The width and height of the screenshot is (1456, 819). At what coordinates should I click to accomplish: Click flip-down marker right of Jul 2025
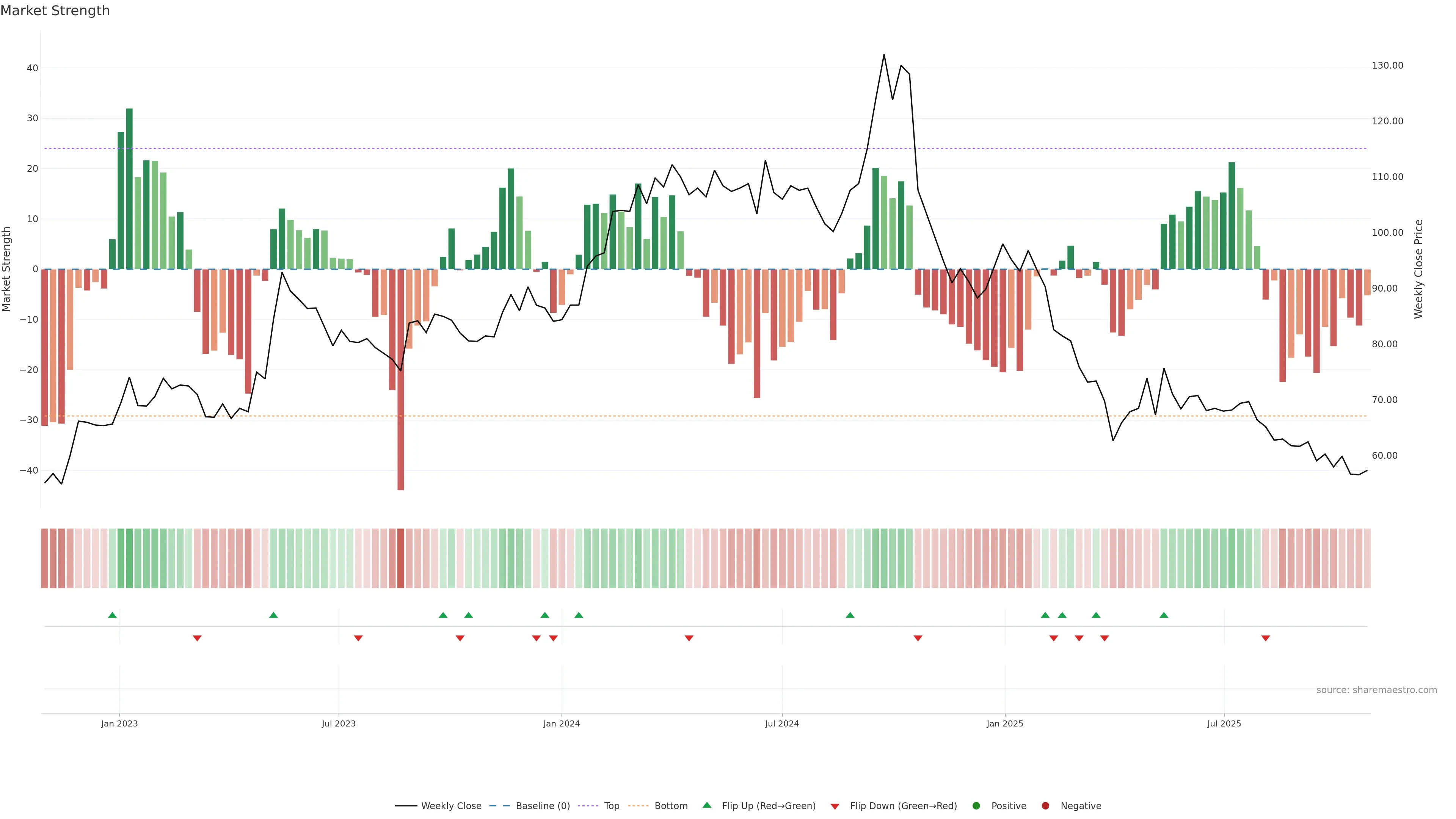coord(1266,638)
